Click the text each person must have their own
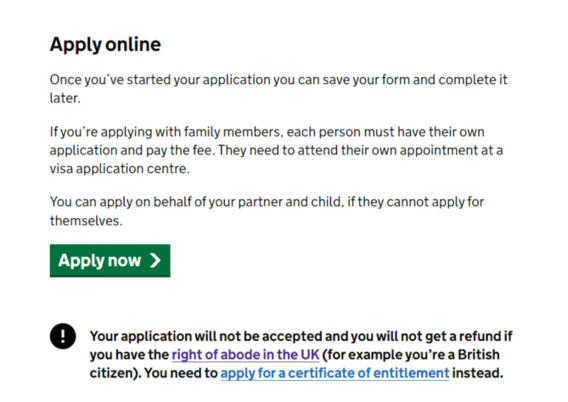The width and height of the screenshot is (568, 402). pos(385,132)
